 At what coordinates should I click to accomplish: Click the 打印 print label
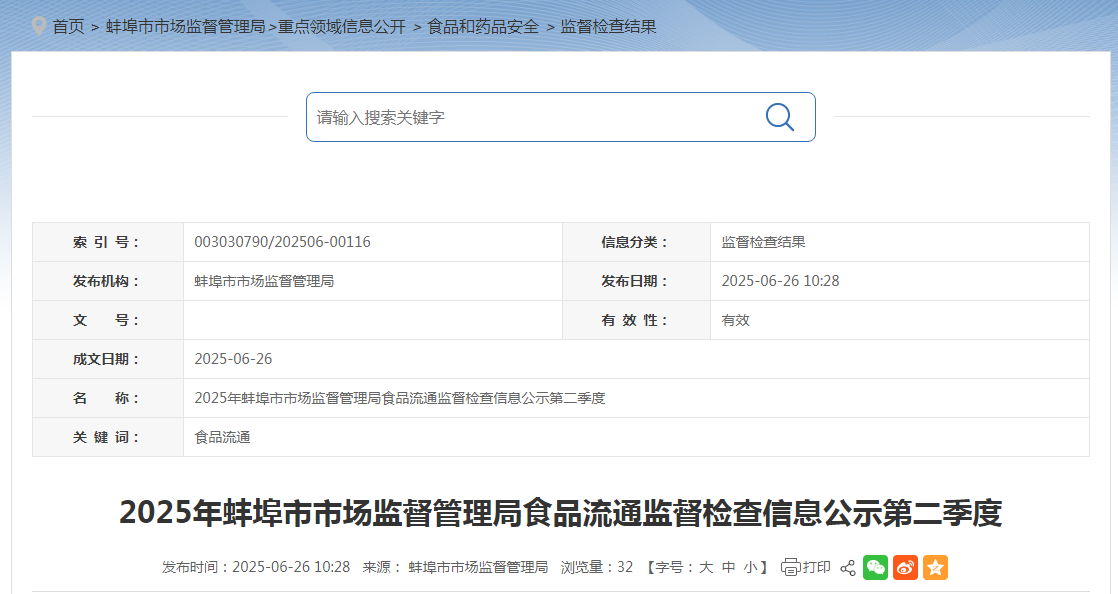[x=817, y=568]
